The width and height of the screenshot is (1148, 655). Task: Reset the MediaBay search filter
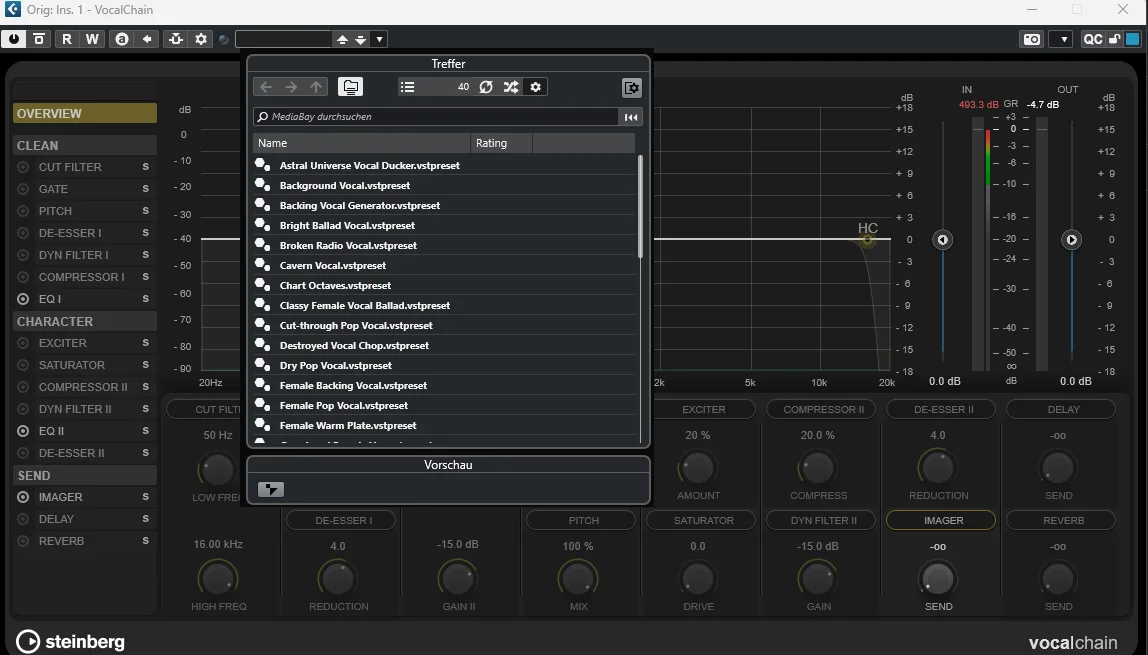(630, 117)
